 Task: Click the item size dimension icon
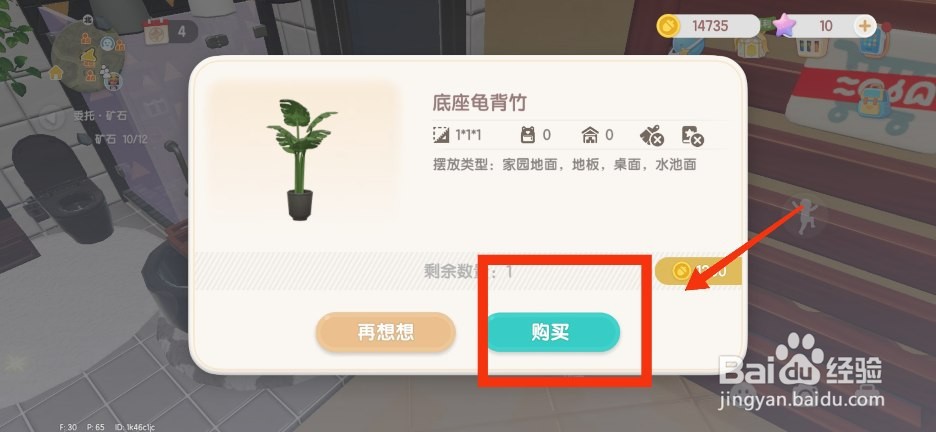(441, 135)
